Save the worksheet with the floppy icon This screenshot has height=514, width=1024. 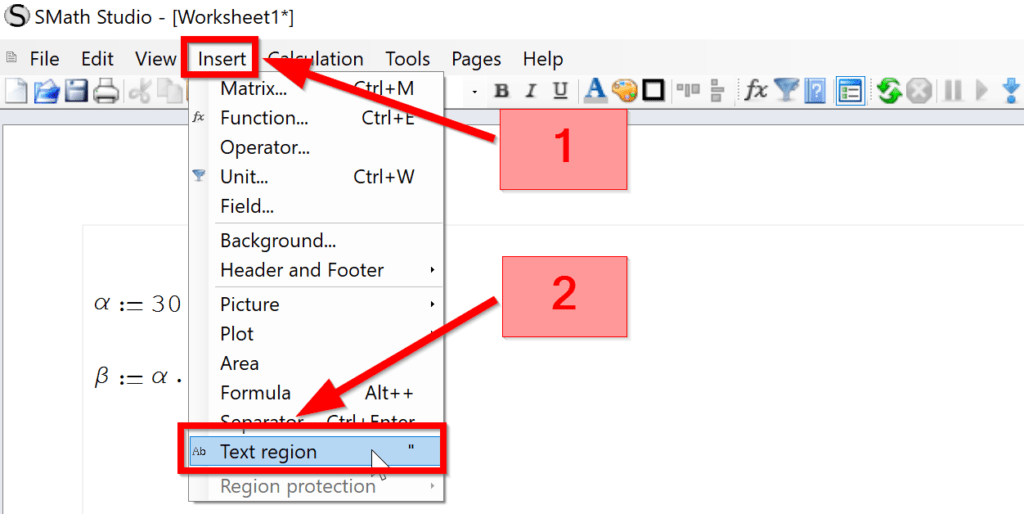click(x=75, y=91)
